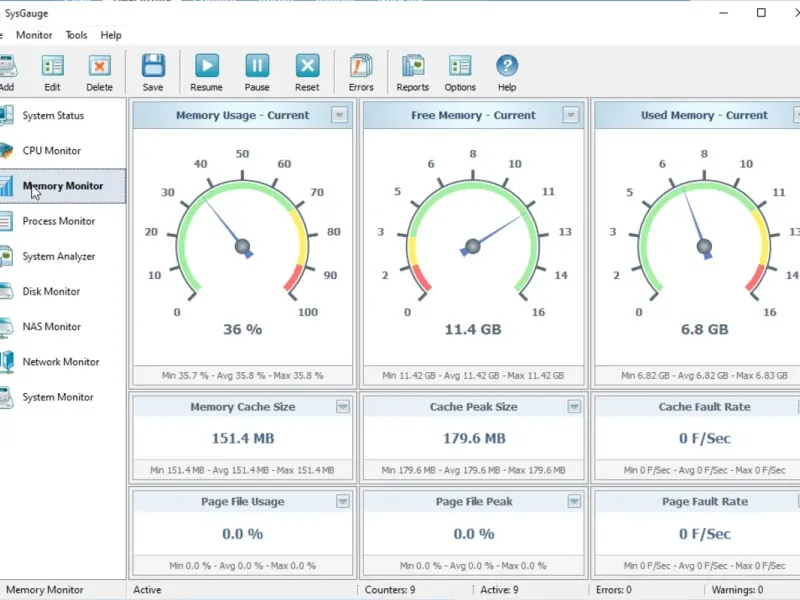Select Disk Monitor in the sidebar
The image size is (800, 600).
(x=51, y=292)
